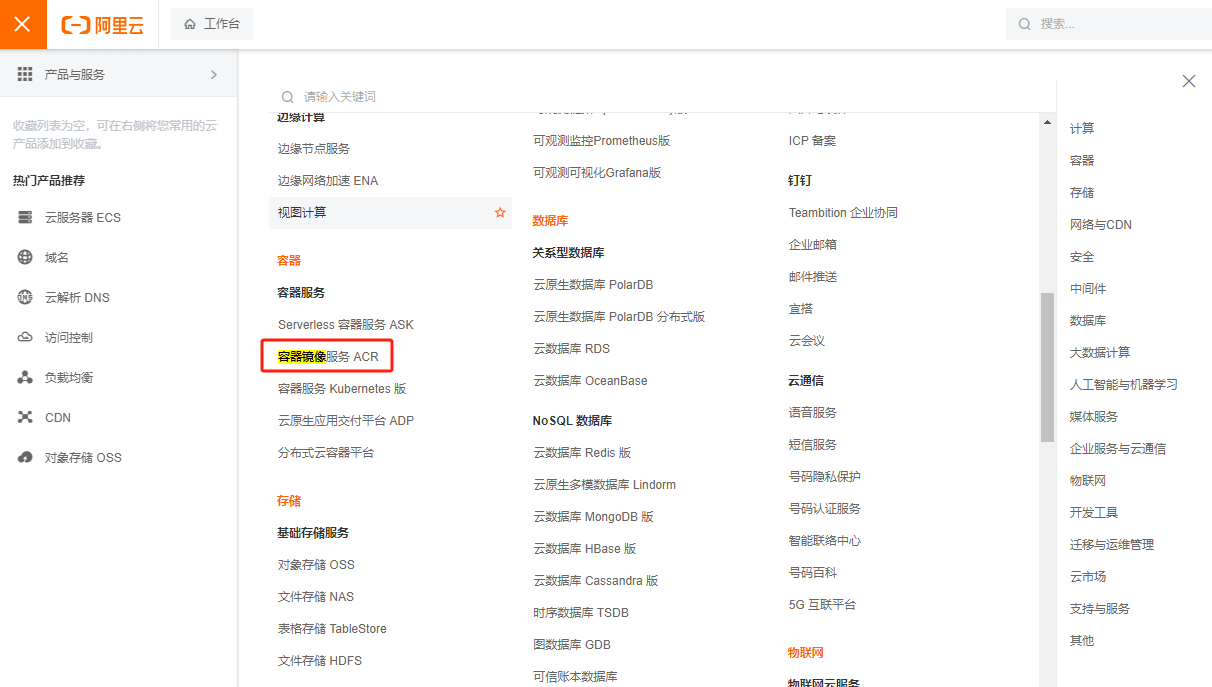
Task: Click the product list vertical scrollbar
Action: point(1047,367)
